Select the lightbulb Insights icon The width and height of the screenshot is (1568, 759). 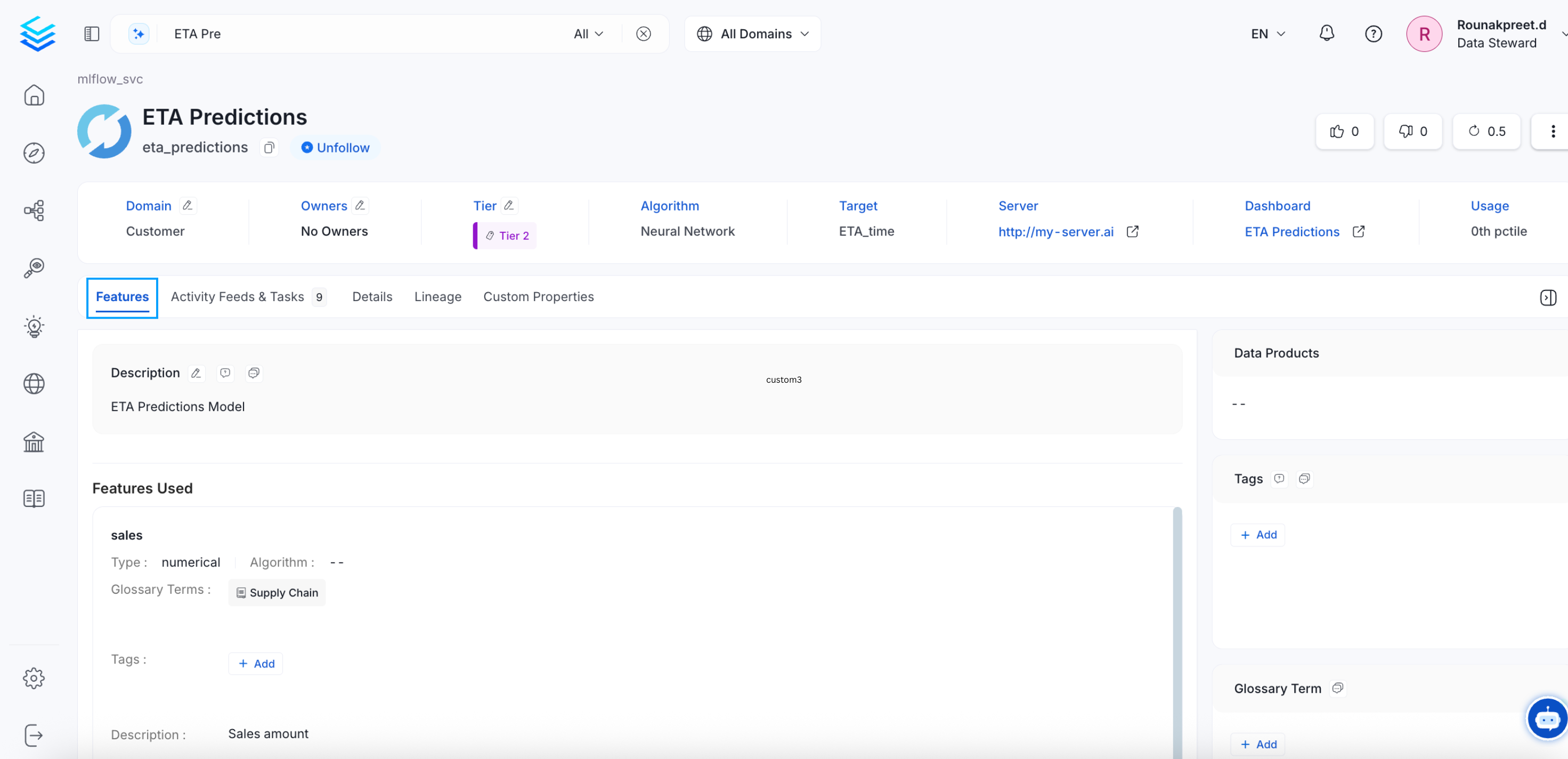(x=34, y=327)
